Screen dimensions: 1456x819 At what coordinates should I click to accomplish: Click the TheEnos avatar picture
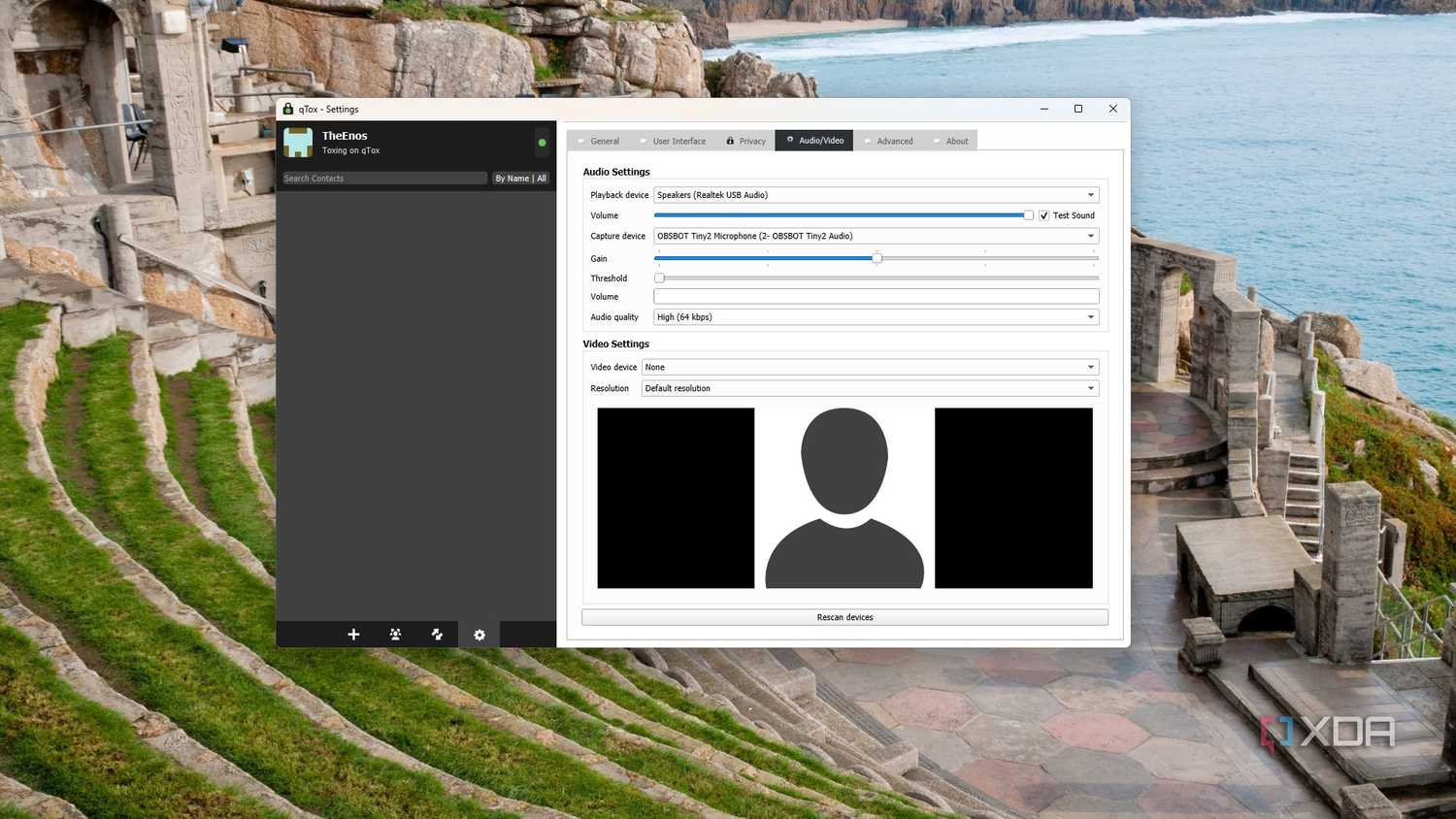tap(298, 143)
